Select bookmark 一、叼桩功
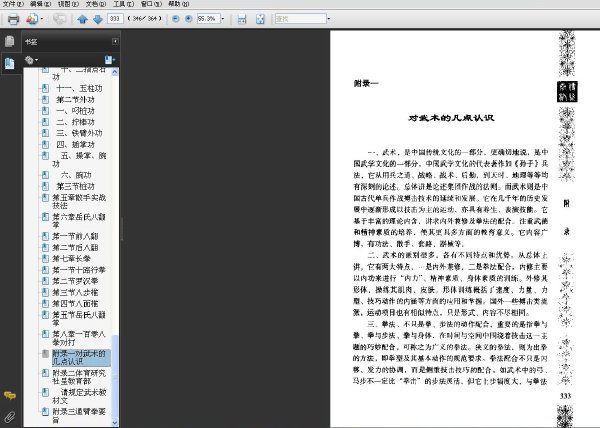 click(75, 111)
